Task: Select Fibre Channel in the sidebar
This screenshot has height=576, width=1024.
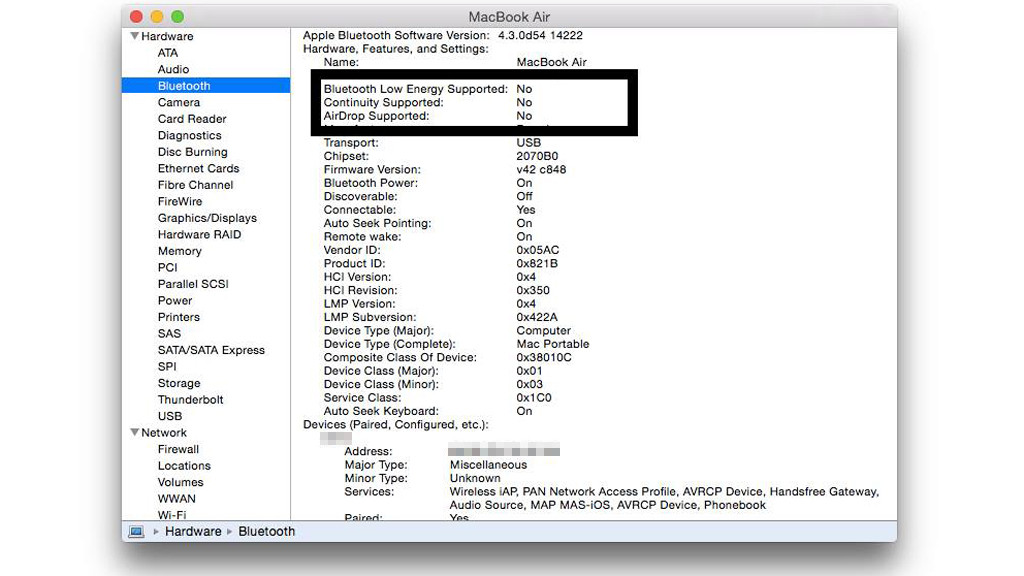Action: (195, 185)
